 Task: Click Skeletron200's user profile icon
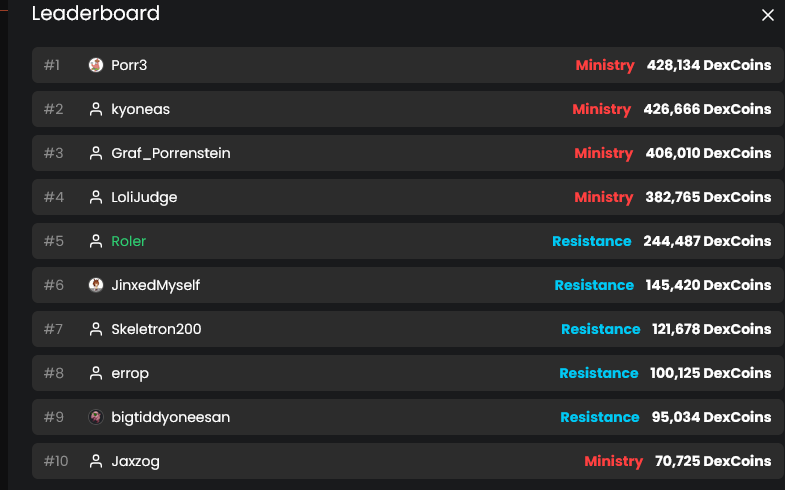(96, 329)
